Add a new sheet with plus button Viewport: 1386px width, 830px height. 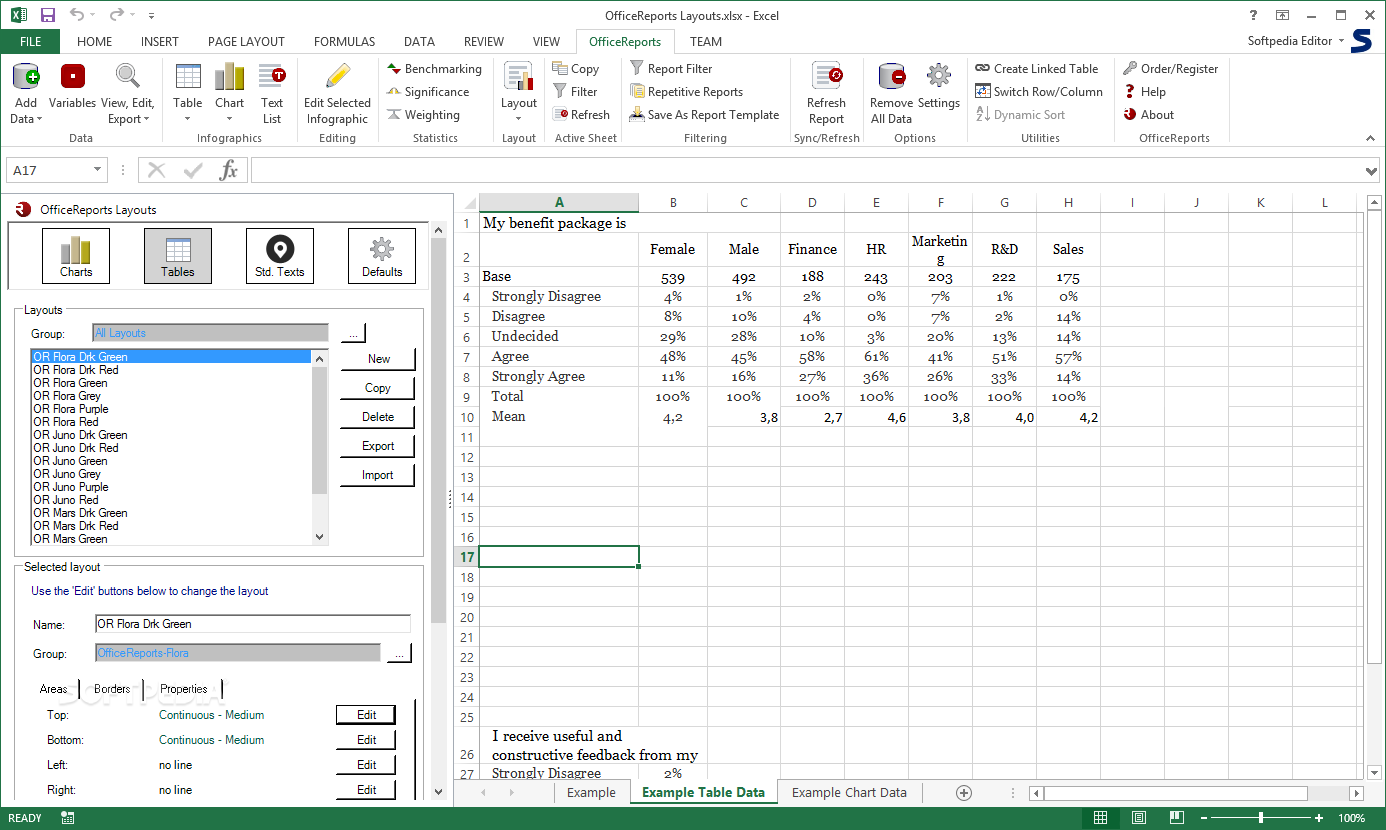coord(964,793)
